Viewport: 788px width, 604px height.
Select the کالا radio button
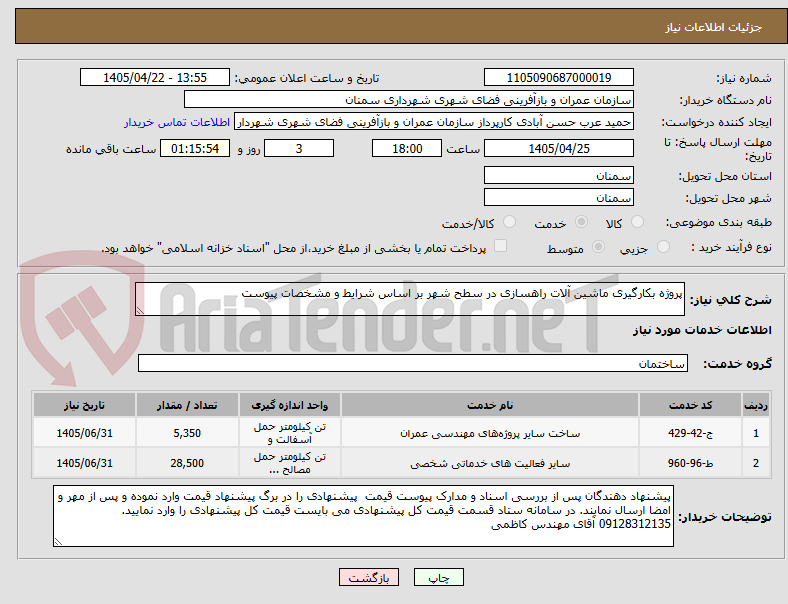click(637, 222)
